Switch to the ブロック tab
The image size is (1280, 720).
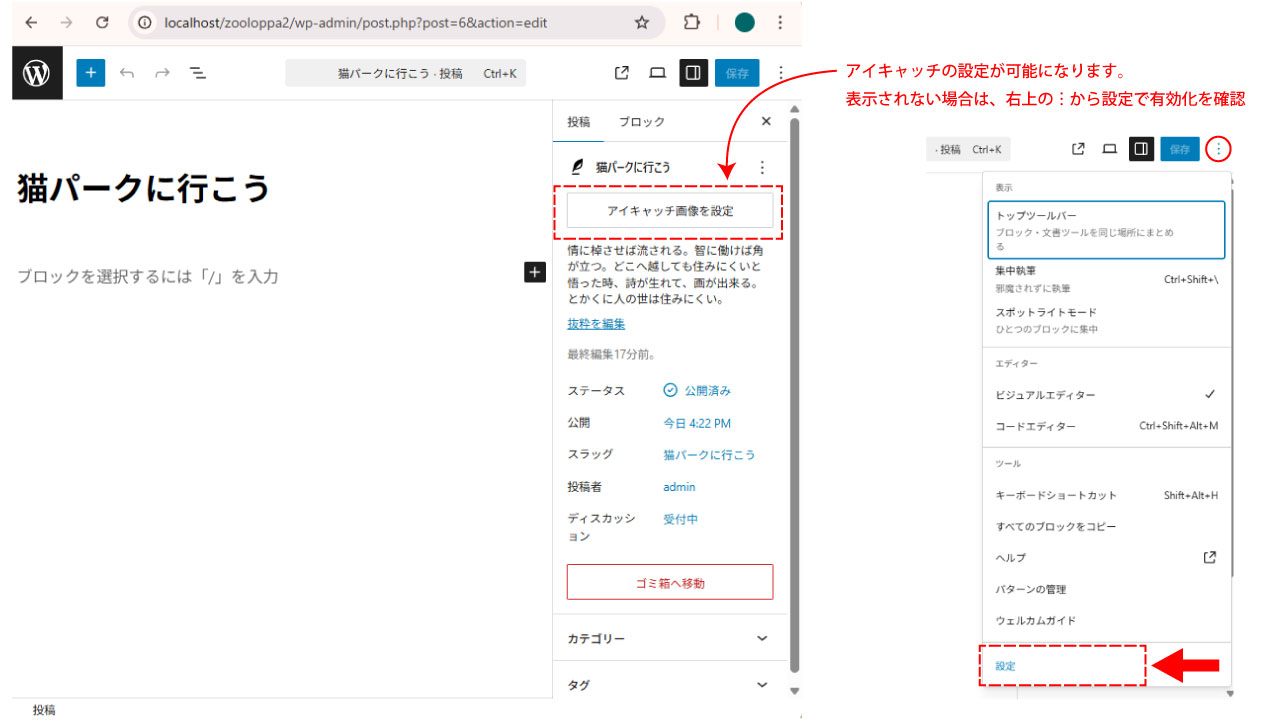(x=641, y=122)
